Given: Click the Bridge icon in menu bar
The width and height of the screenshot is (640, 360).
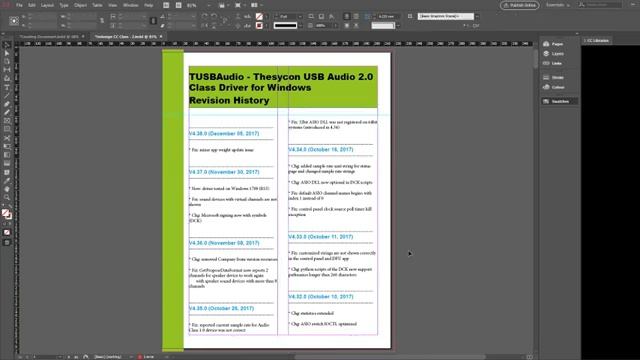Looking at the screenshot, I should pyautogui.click(x=166, y=5).
